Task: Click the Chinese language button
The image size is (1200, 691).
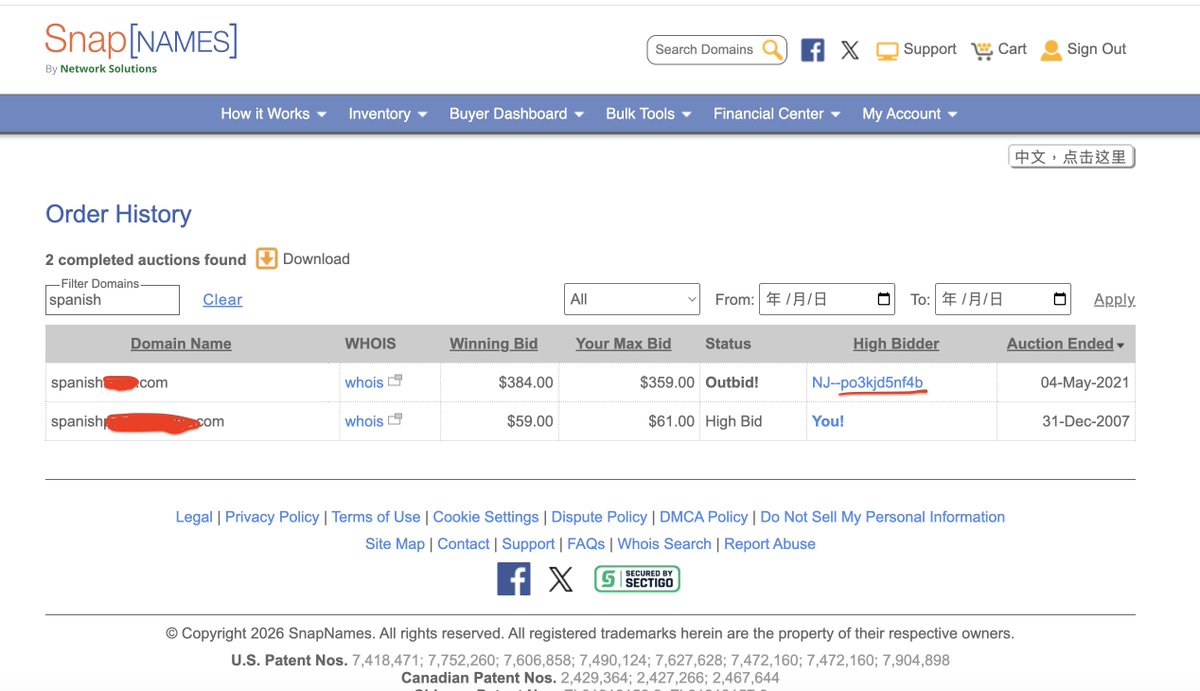Action: [1071, 157]
